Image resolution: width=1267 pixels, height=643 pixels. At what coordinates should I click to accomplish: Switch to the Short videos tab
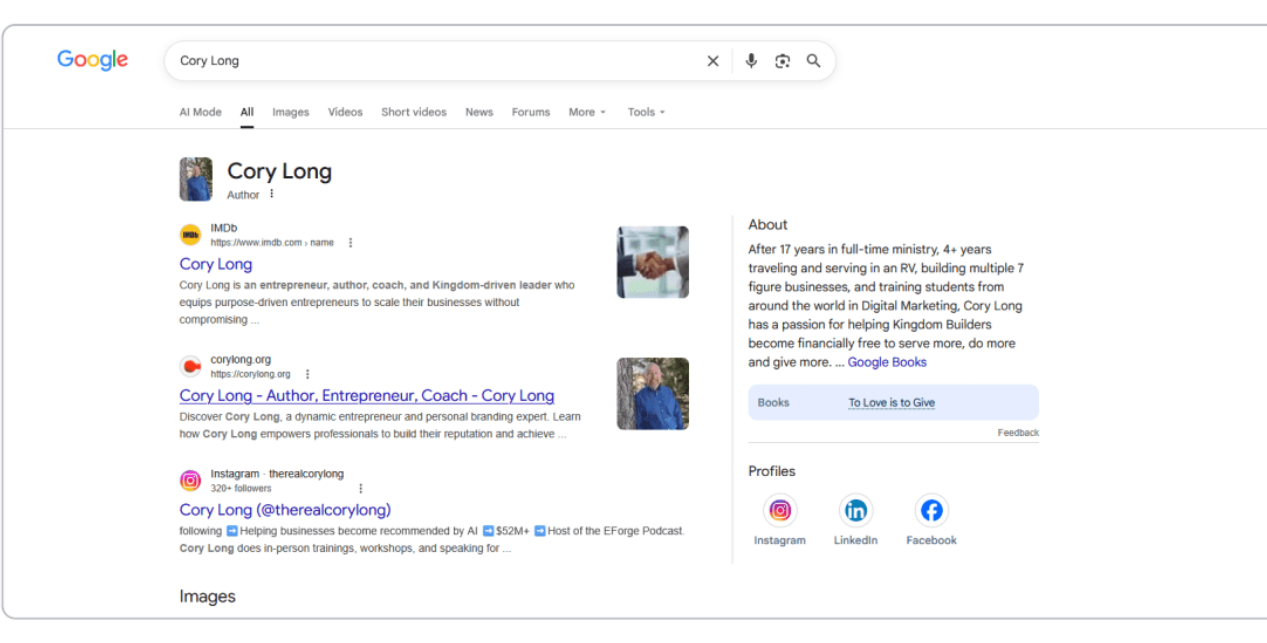click(x=414, y=112)
